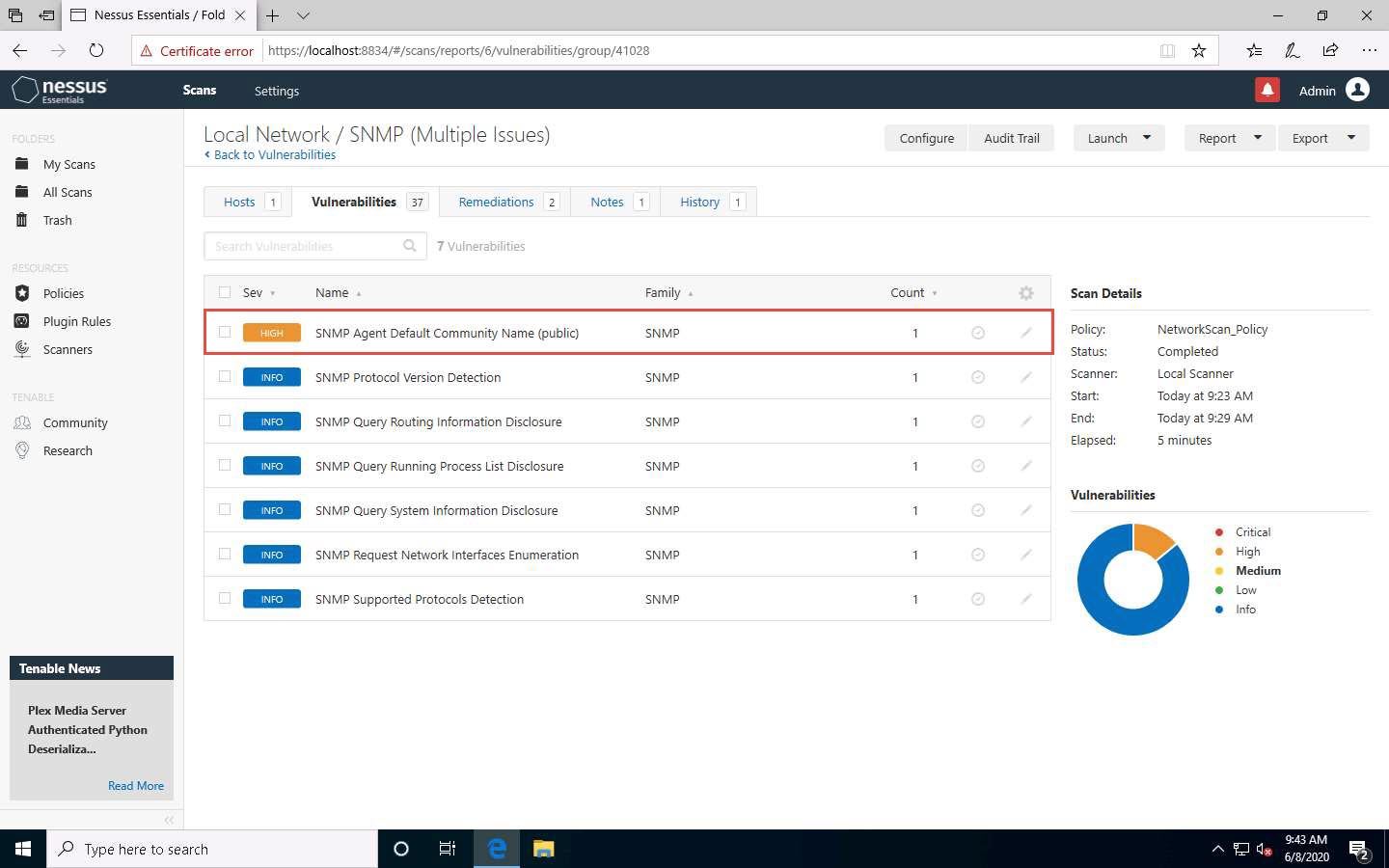The width and height of the screenshot is (1389, 868).
Task: Click the My Scans folder icon
Action: pos(22,164)
